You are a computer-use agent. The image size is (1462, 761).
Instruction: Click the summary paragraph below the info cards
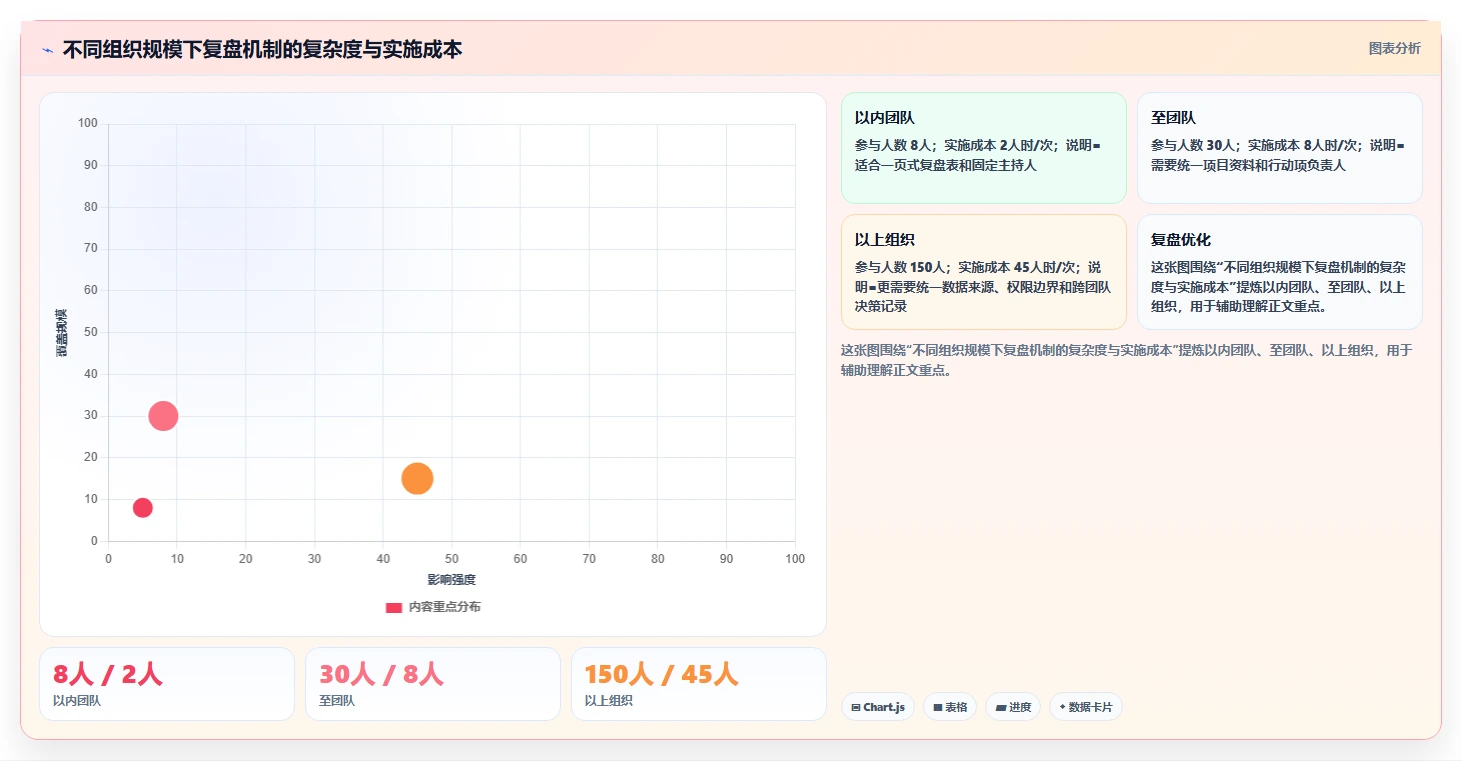[1127, 360]
